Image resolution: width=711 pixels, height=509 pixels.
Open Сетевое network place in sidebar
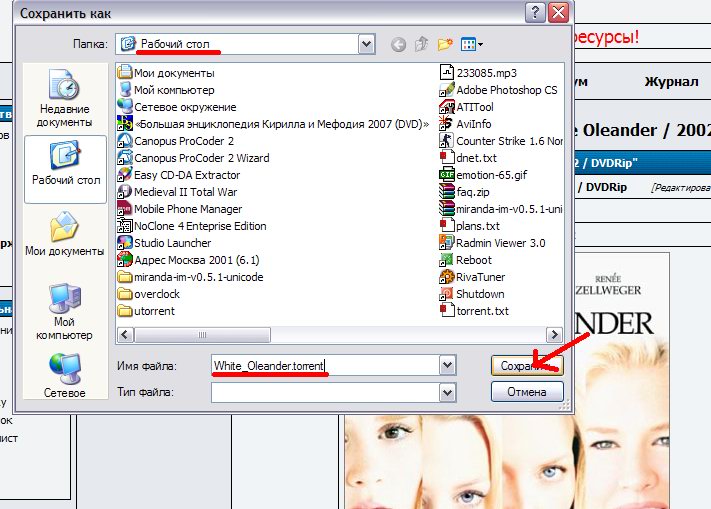pos(64,376)
